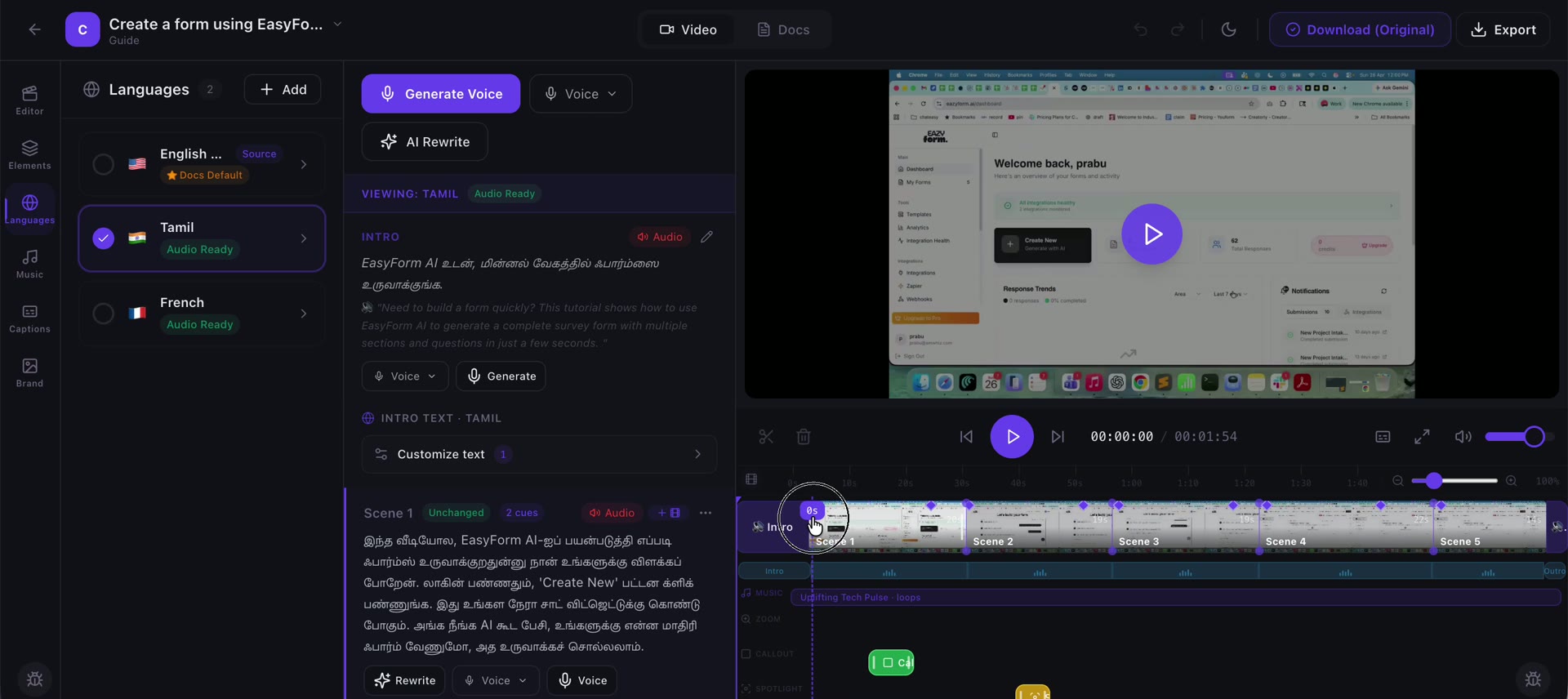Click the redo arrow

point(1178,29)
